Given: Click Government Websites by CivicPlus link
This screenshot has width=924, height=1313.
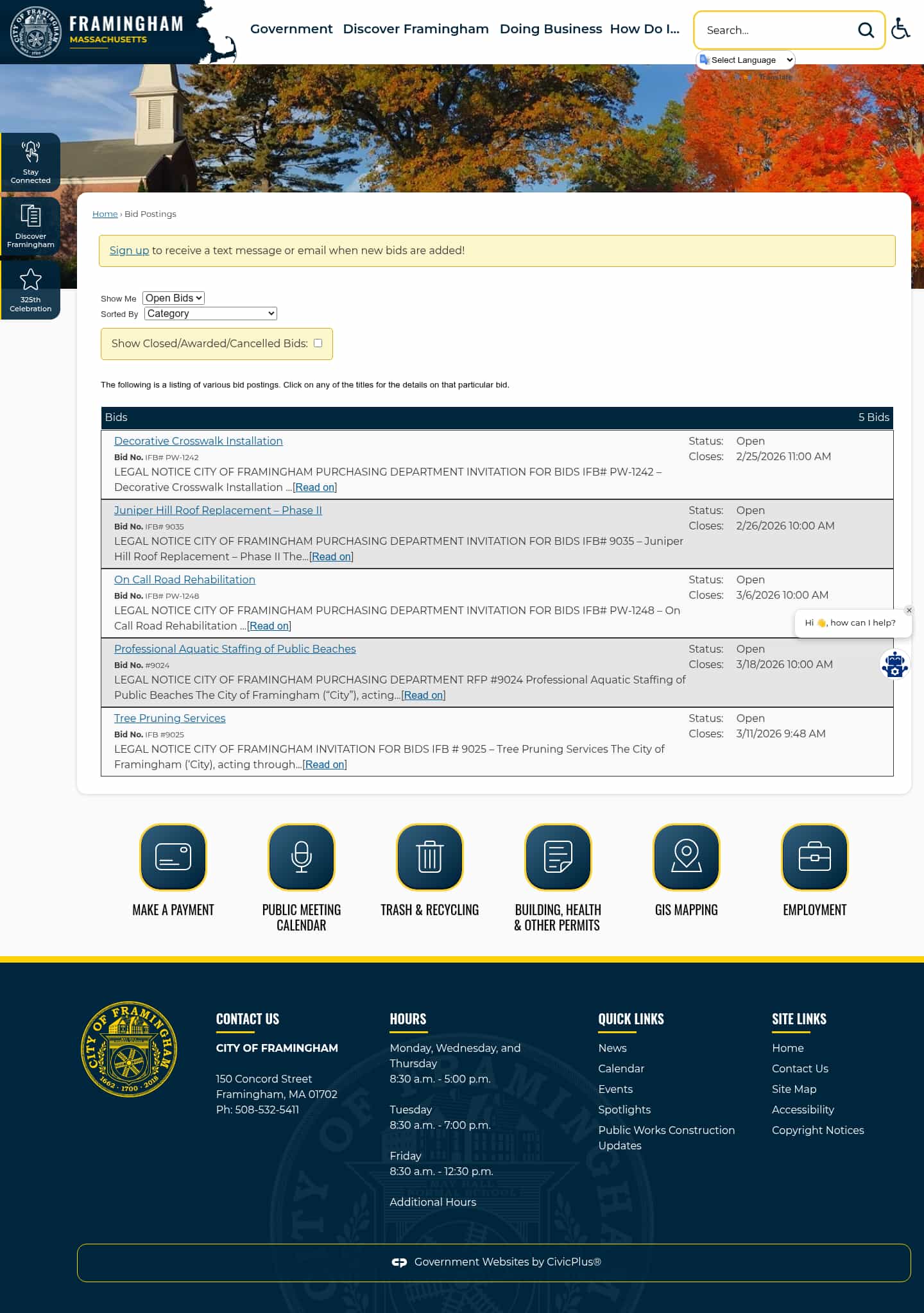Looking at the screenshot, I should [x=508, y=1262].
